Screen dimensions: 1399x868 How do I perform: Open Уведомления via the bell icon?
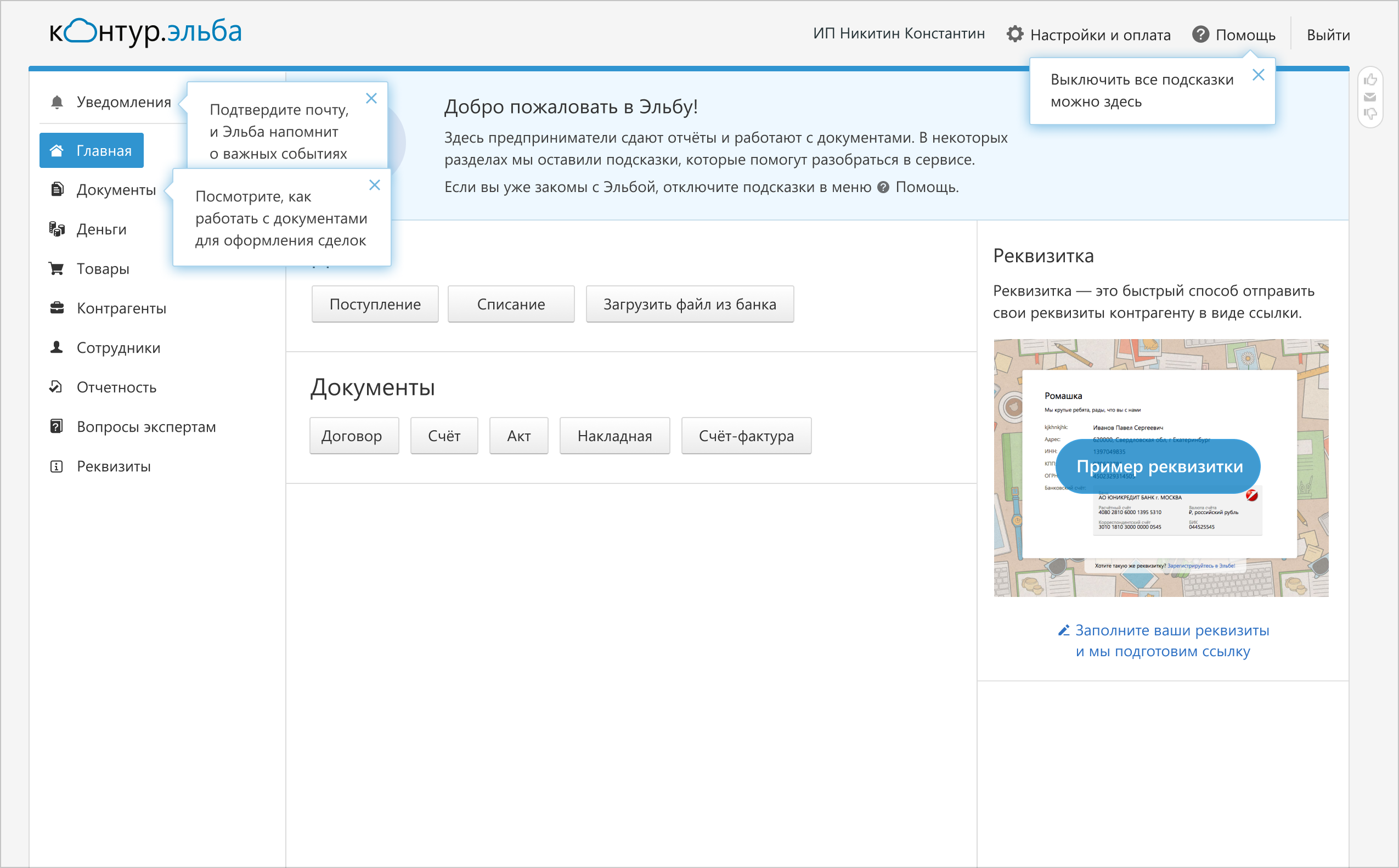[x=57, y=102]
